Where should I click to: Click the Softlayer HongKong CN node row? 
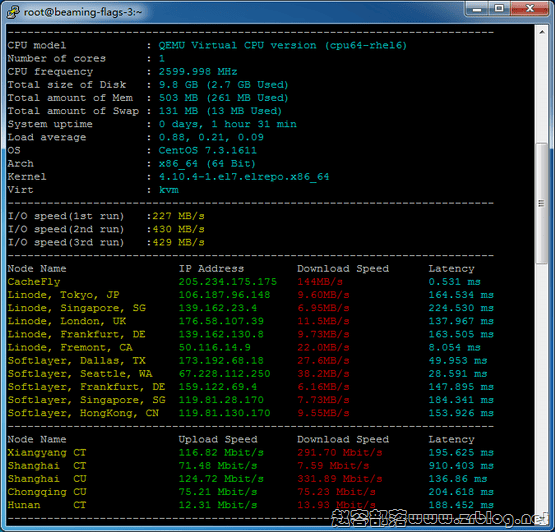tap(250, 413)
